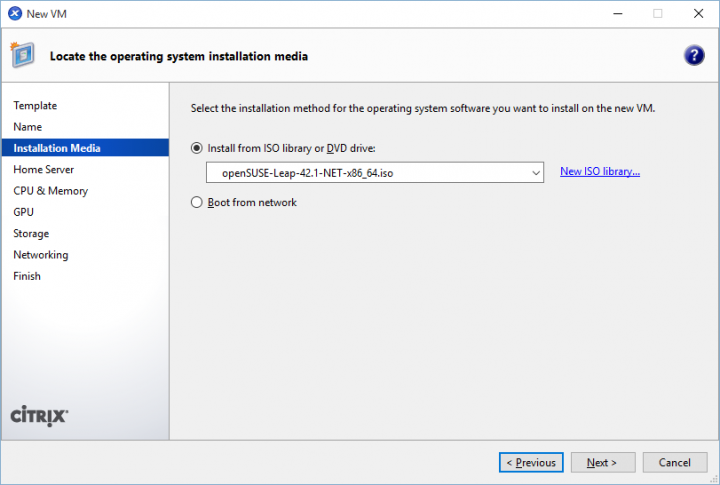Go to the Template step

pos(35,106)
